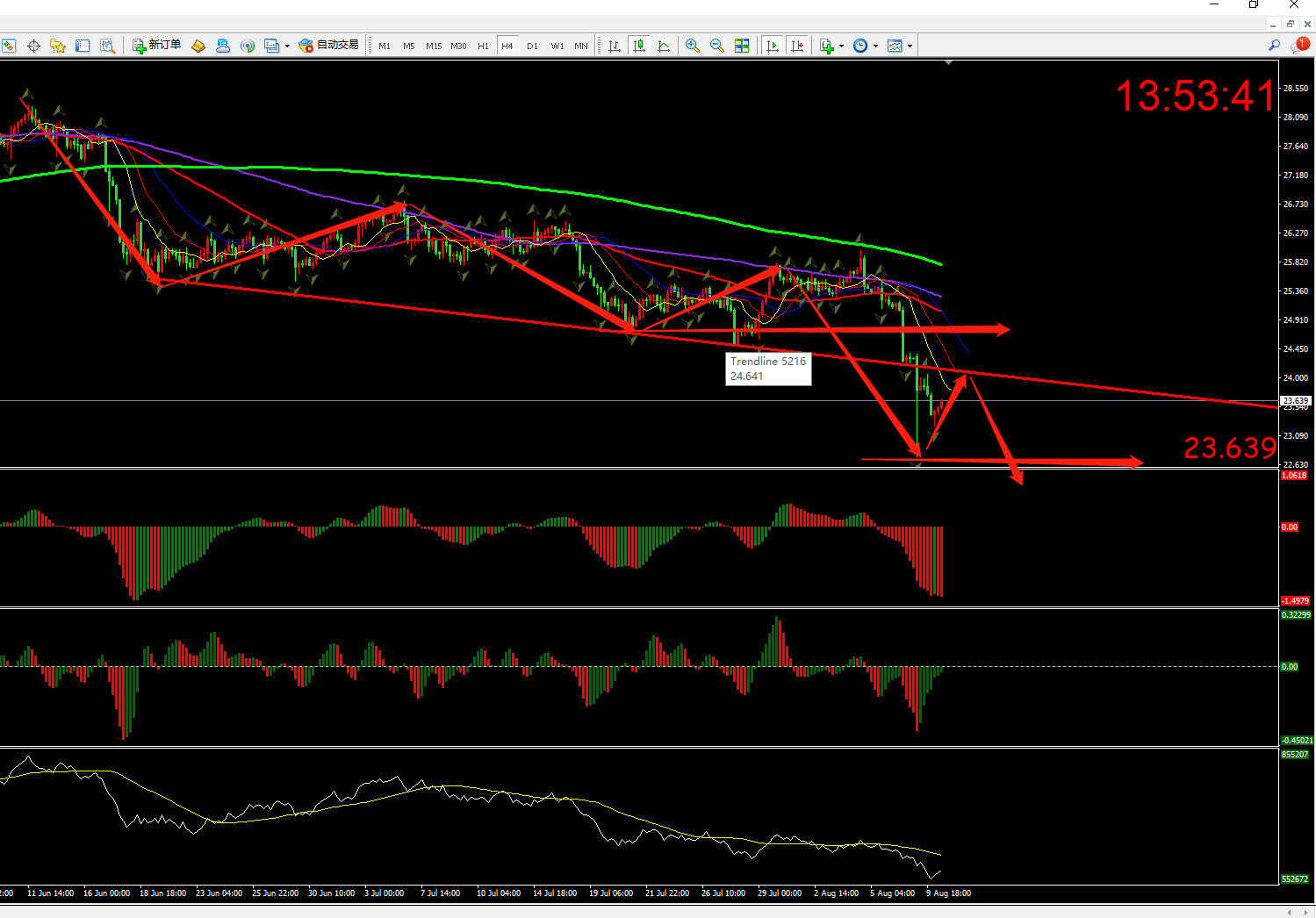The width and height of the screenshot is (1316, 918).
Task: Click the New Order (新订单) button
Action: (157, 46)
